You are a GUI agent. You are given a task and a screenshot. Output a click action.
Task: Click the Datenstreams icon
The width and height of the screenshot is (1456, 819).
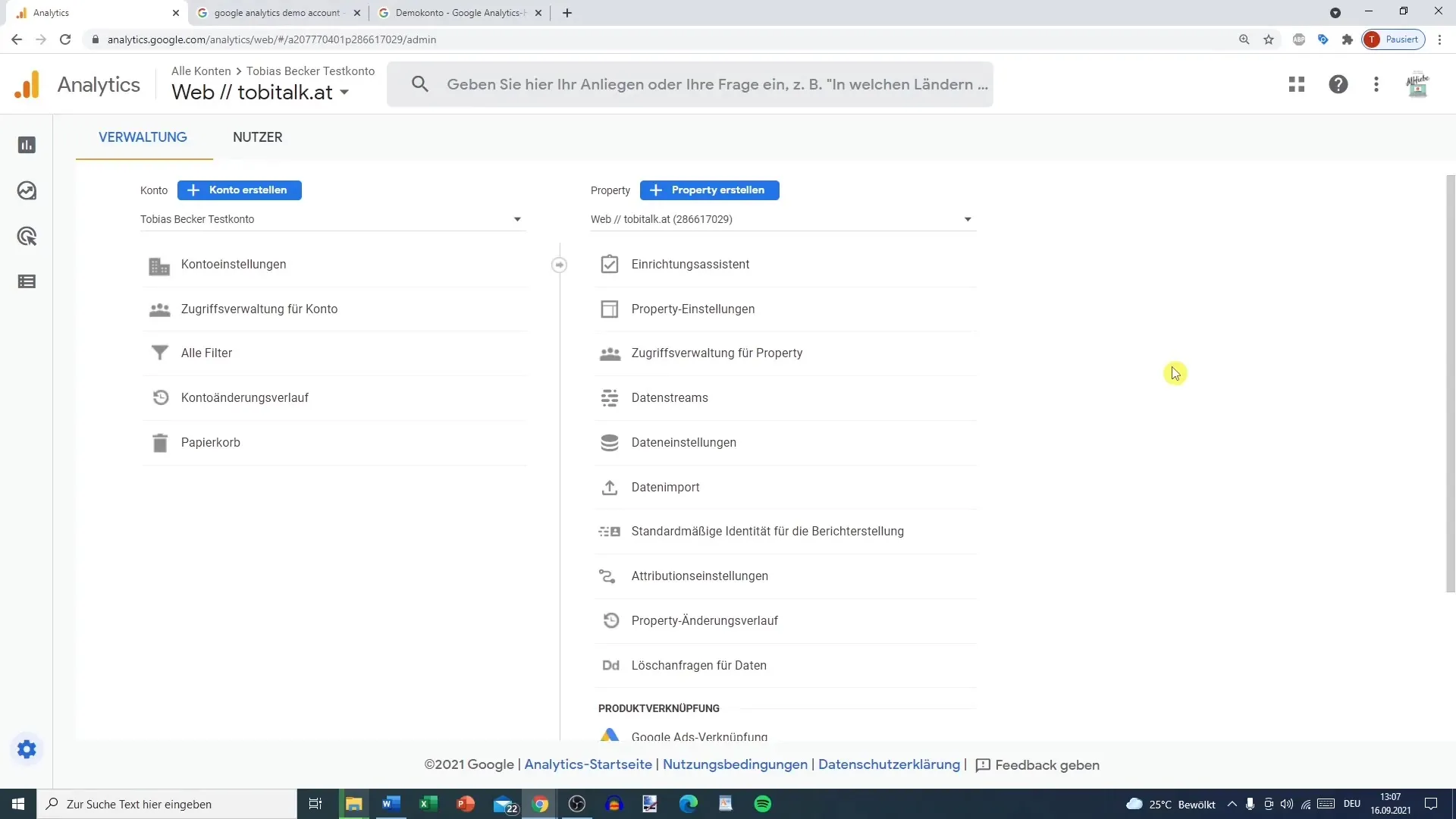[610, 397]
